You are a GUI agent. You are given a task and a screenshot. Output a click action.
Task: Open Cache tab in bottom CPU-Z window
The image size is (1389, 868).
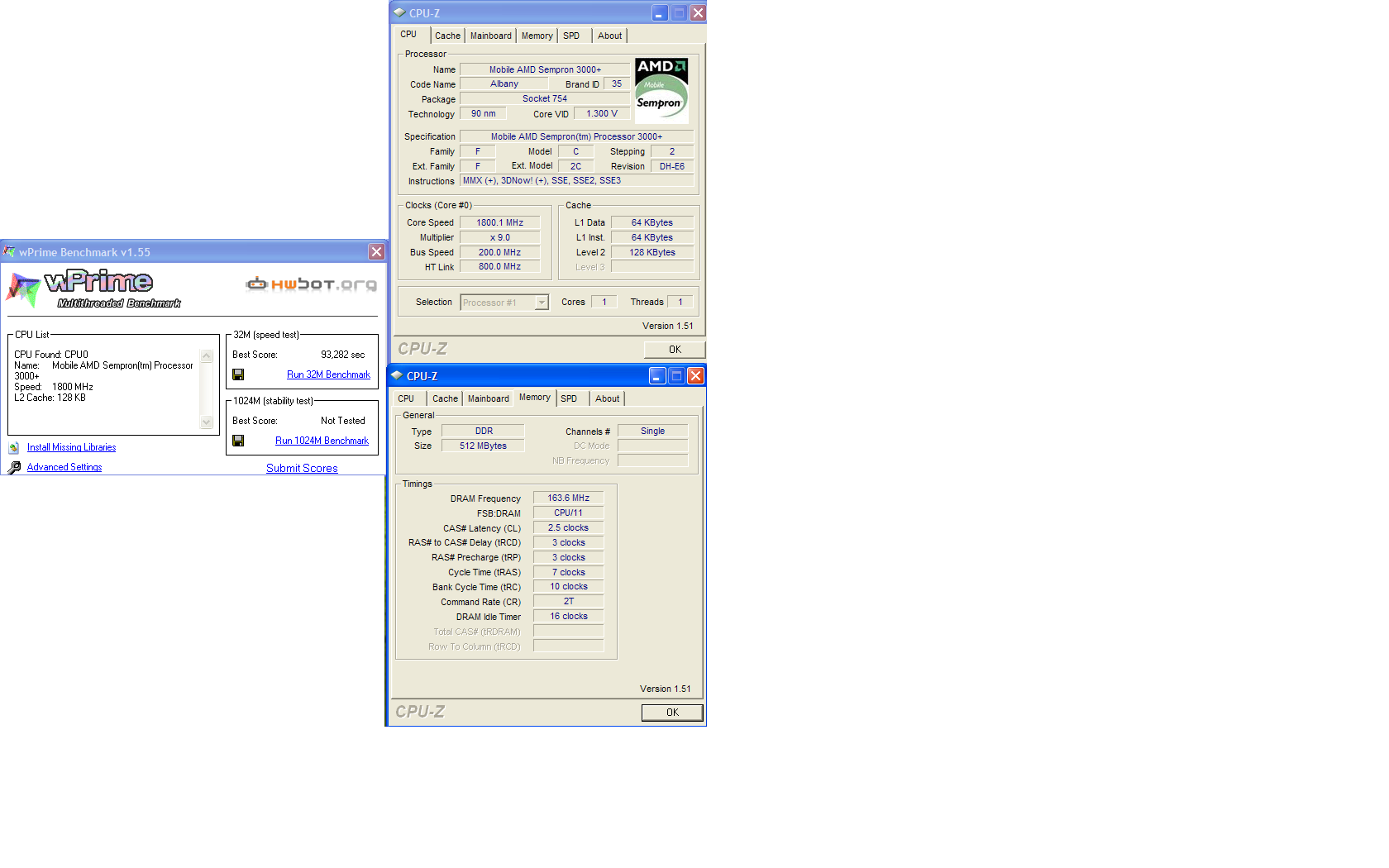[x=445, y=399]
